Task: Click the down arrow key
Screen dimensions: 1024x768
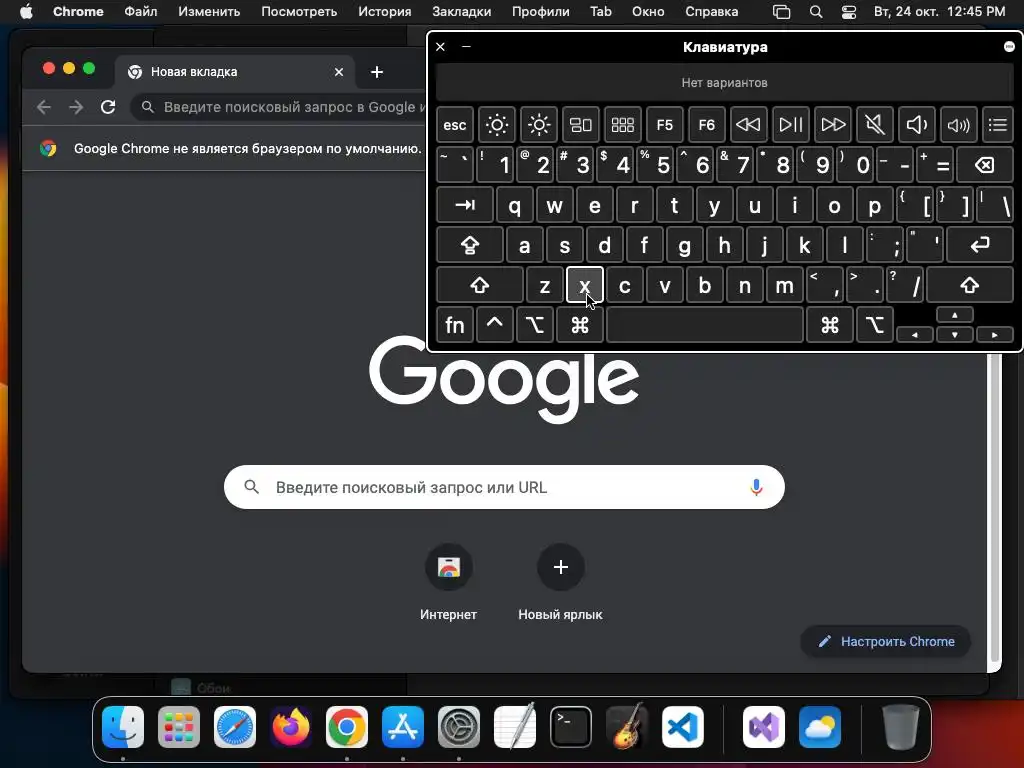Action: tap(955, 334)
